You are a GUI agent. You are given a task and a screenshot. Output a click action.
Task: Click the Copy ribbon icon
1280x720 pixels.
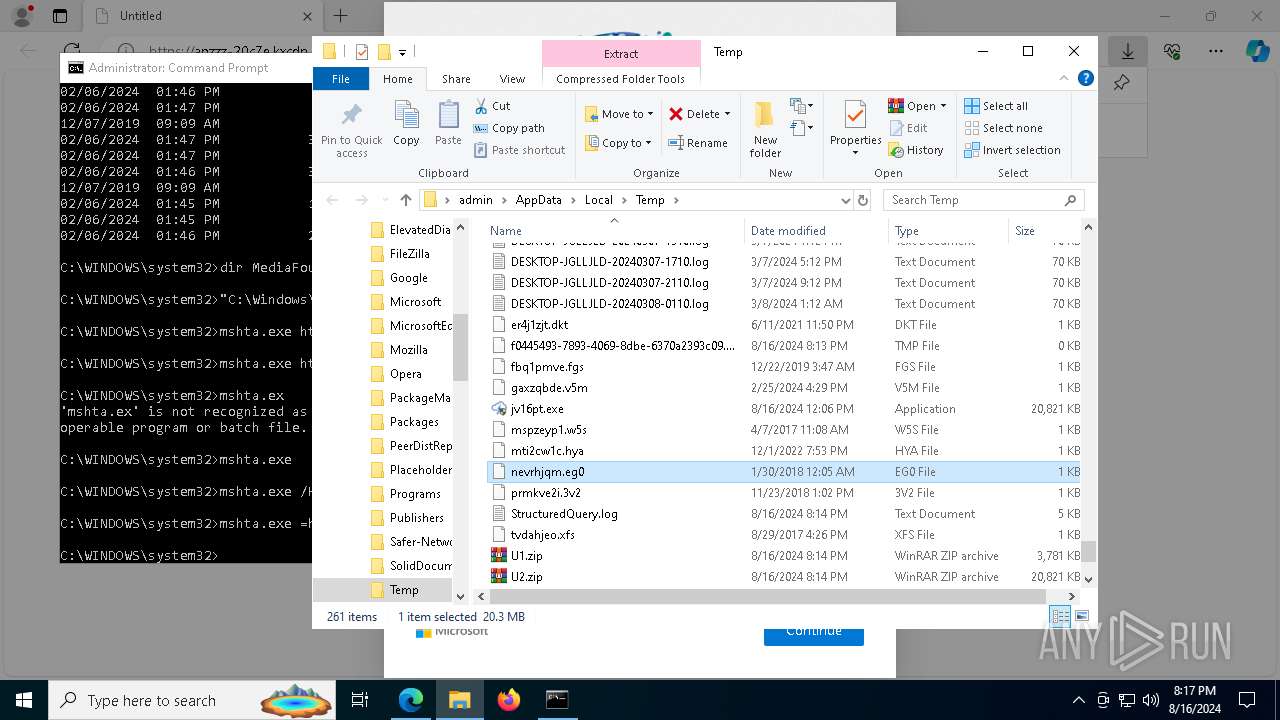coord(406,124)
